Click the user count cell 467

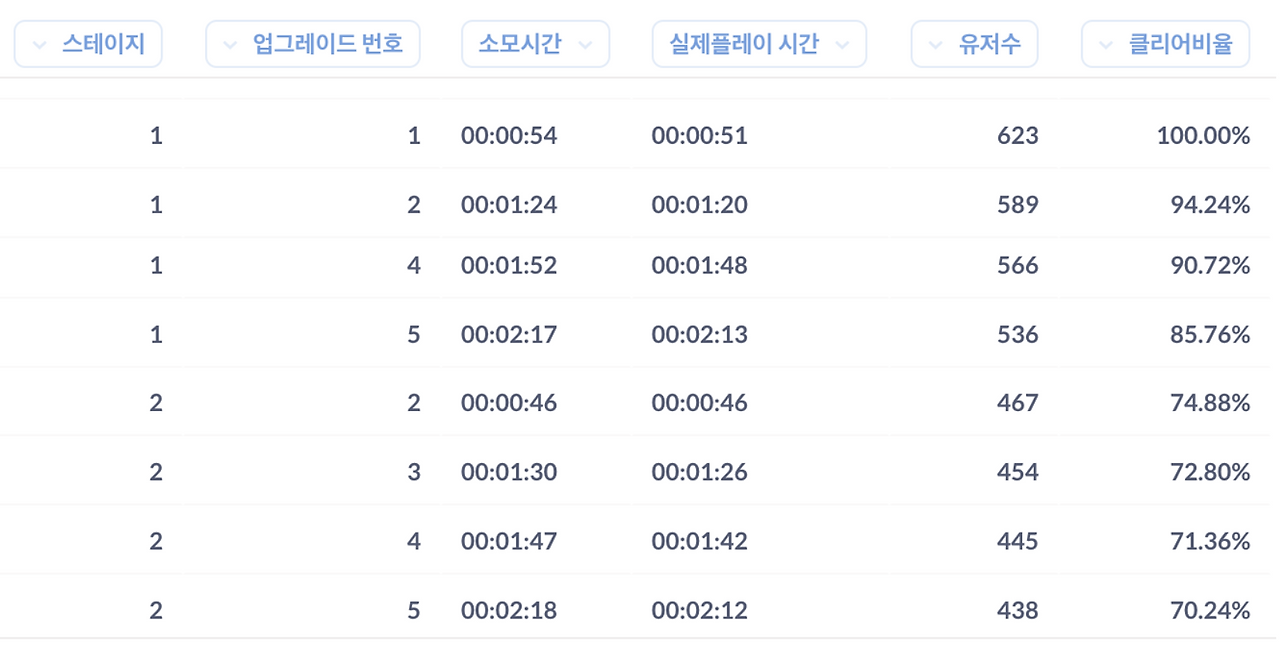point(1018,402)
